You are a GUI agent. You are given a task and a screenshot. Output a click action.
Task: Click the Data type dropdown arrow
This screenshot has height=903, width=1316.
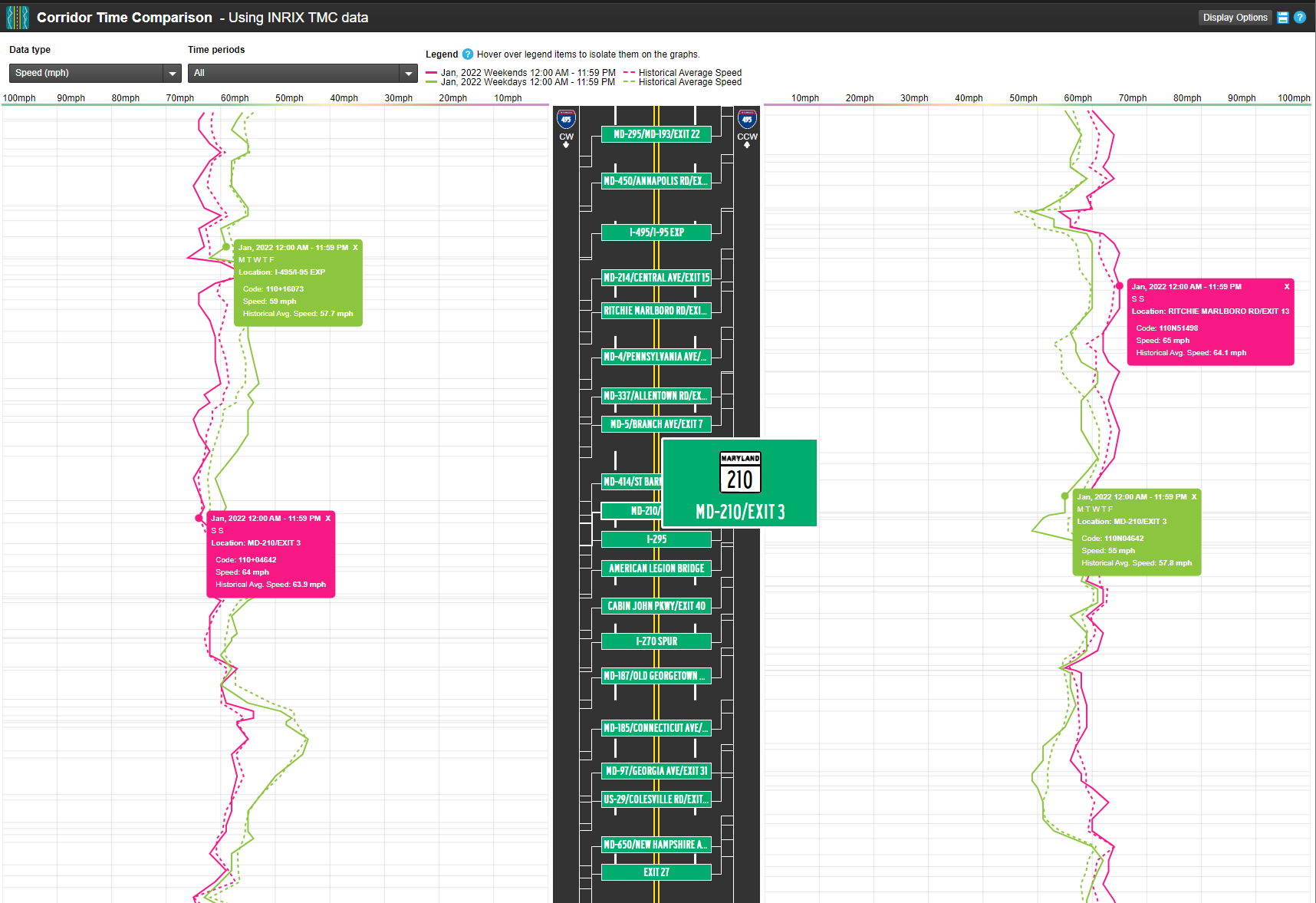(x=172, y=73)
